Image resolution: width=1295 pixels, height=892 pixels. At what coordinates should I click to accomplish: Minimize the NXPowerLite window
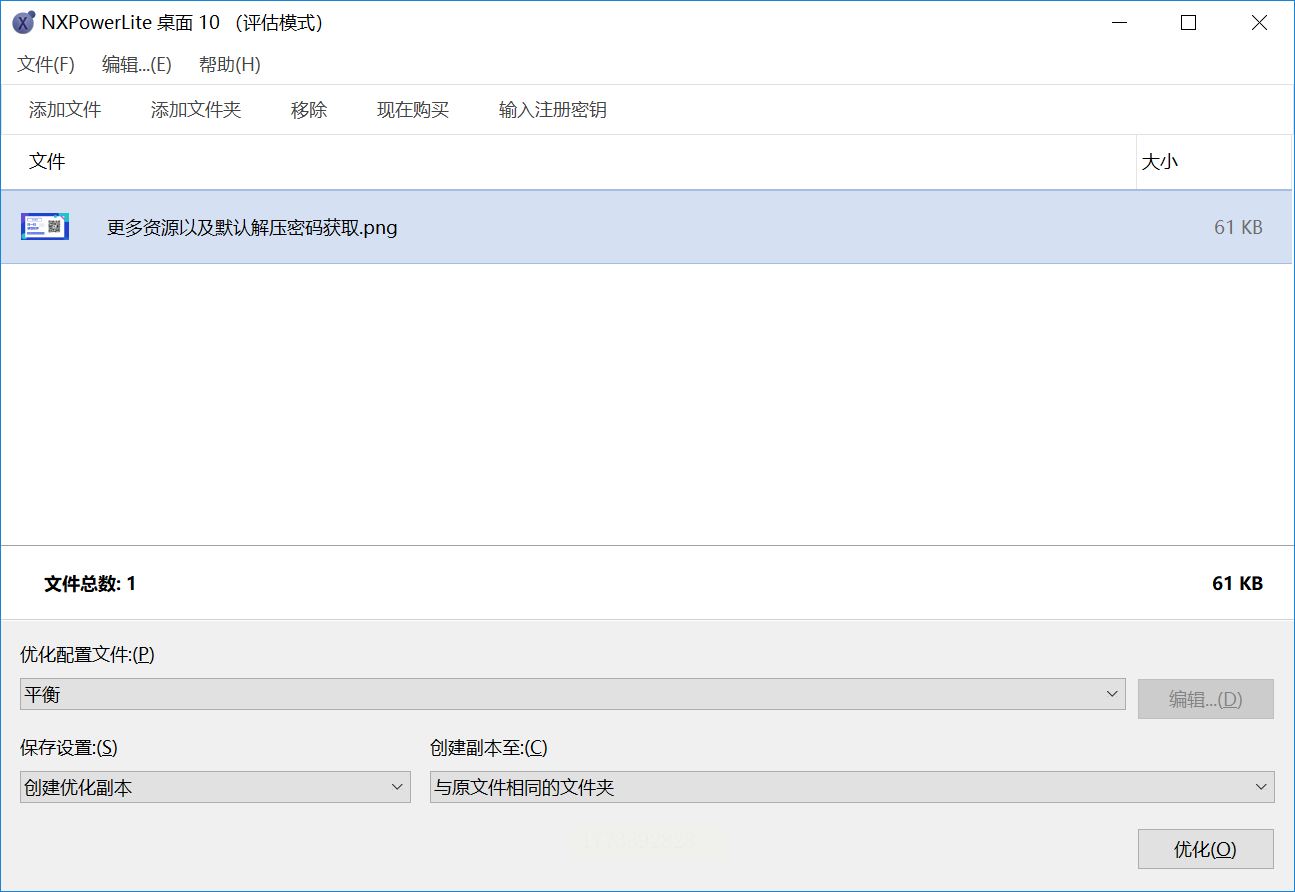pyautogui.click(x=1117, y=23)
